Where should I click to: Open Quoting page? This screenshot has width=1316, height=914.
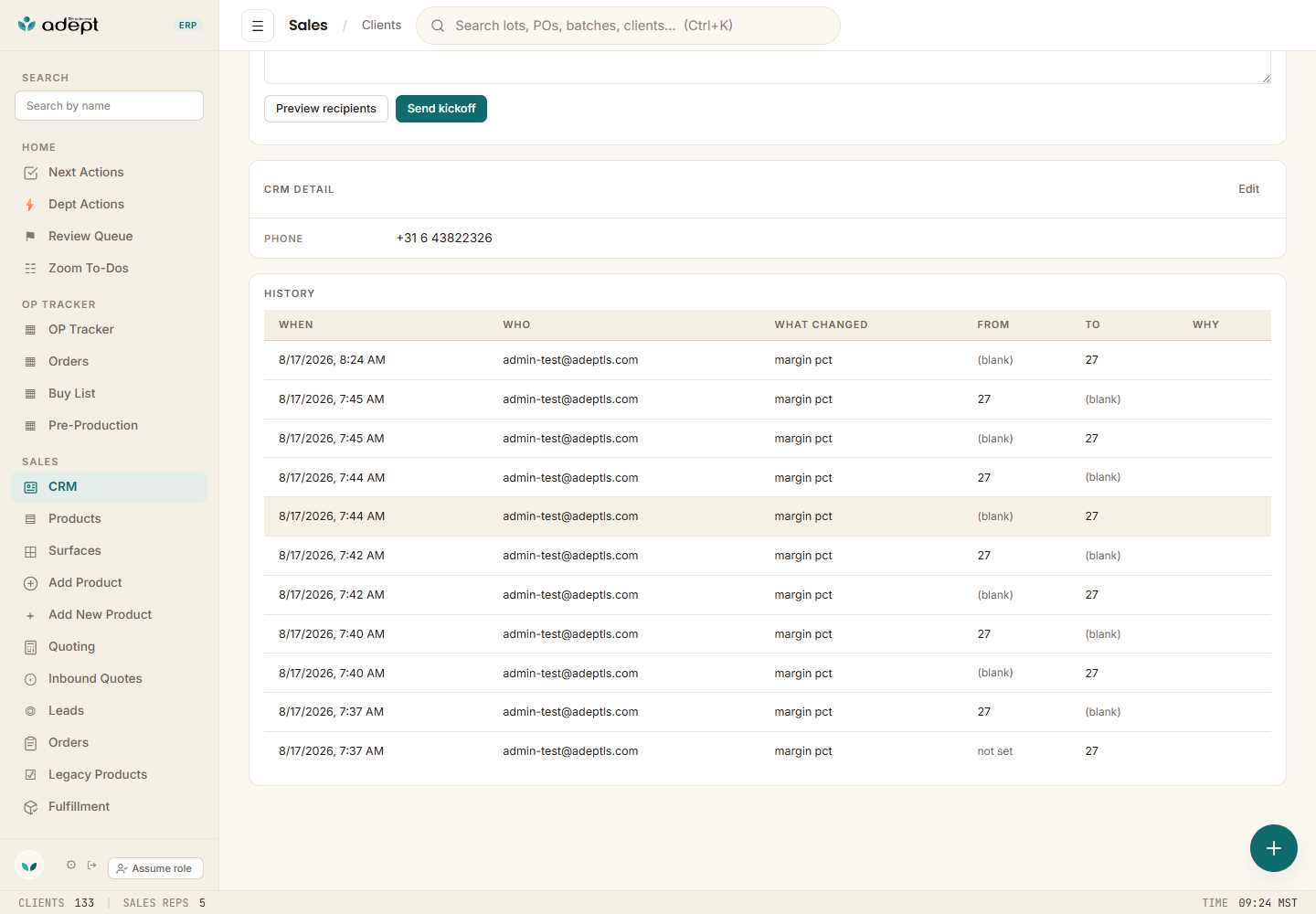(x=110, y=646)
